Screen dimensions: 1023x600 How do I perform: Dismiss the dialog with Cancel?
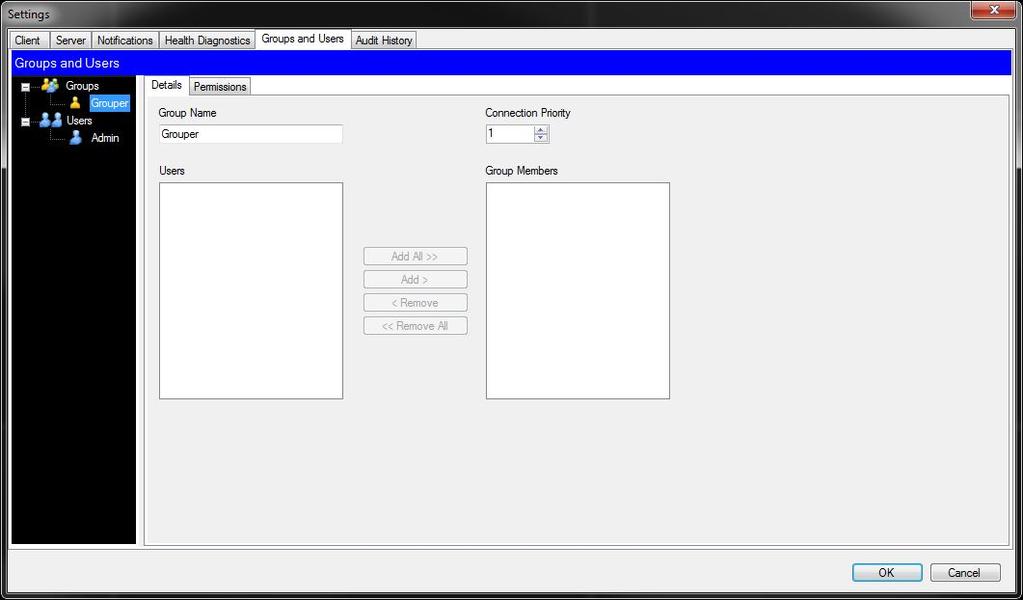965,573
